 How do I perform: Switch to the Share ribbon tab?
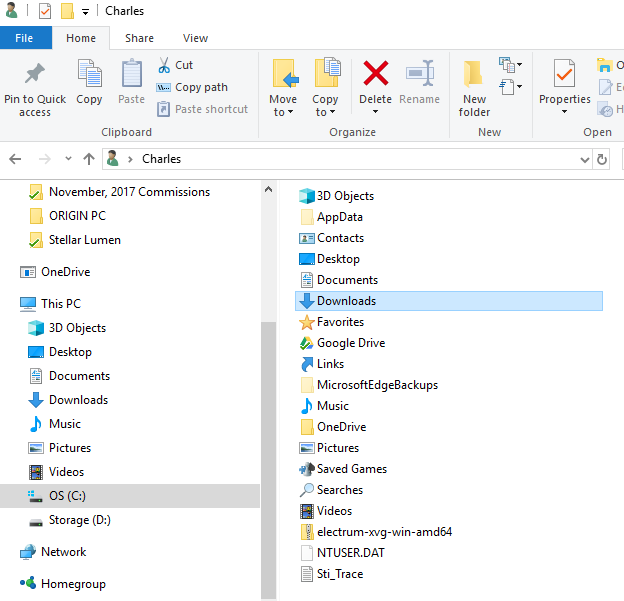[139, 38]
